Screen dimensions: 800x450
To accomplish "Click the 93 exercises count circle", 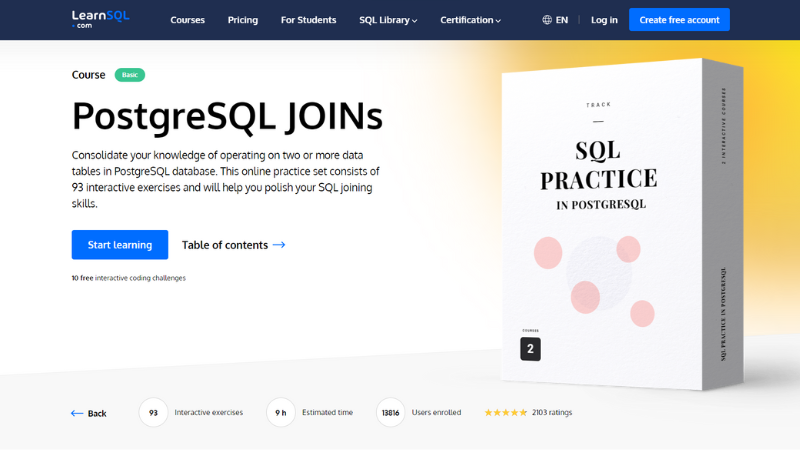I will coord(153,412).
